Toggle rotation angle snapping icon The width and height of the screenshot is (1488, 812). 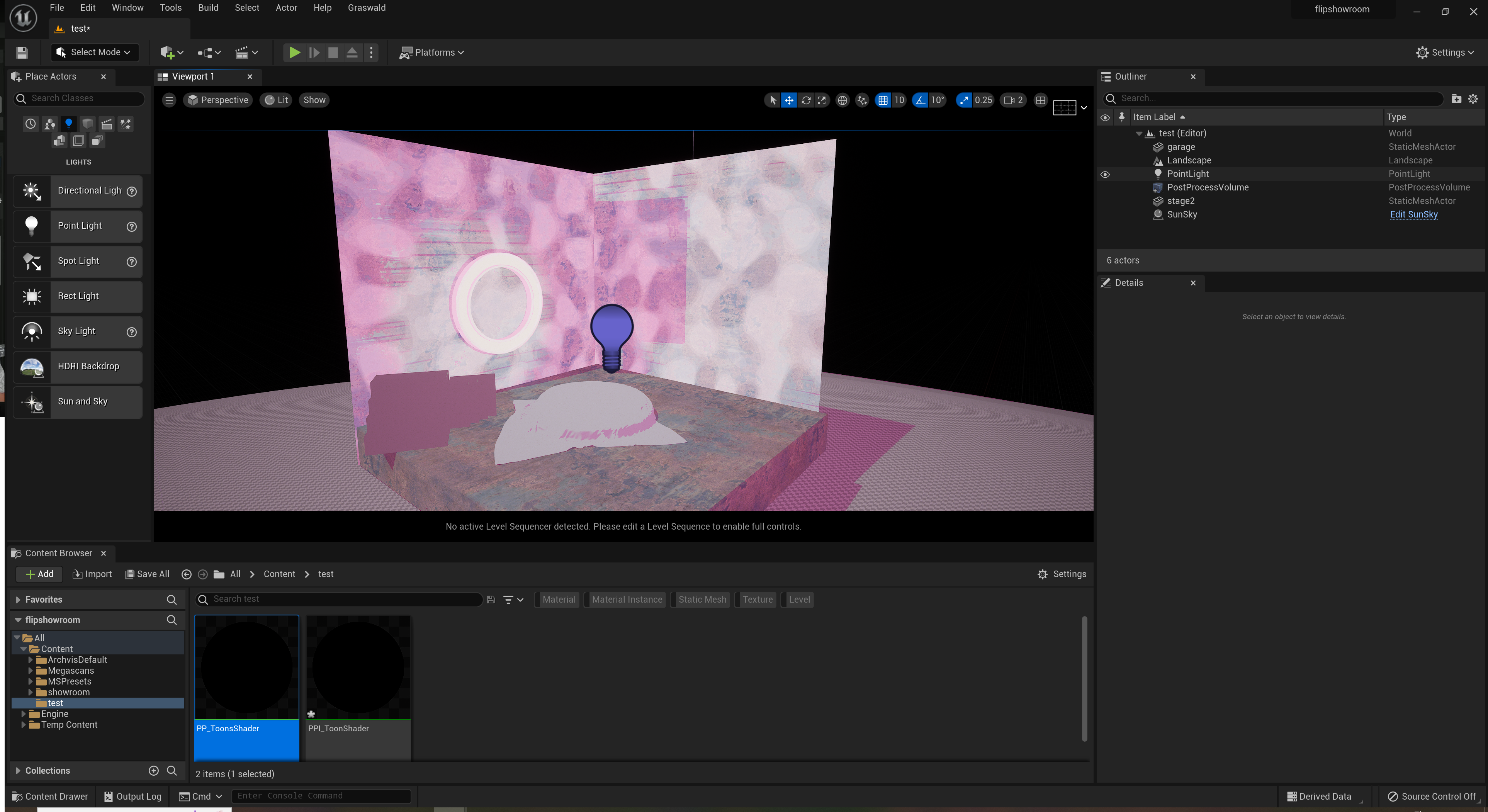pyautogui.click(x=920, y=100)
